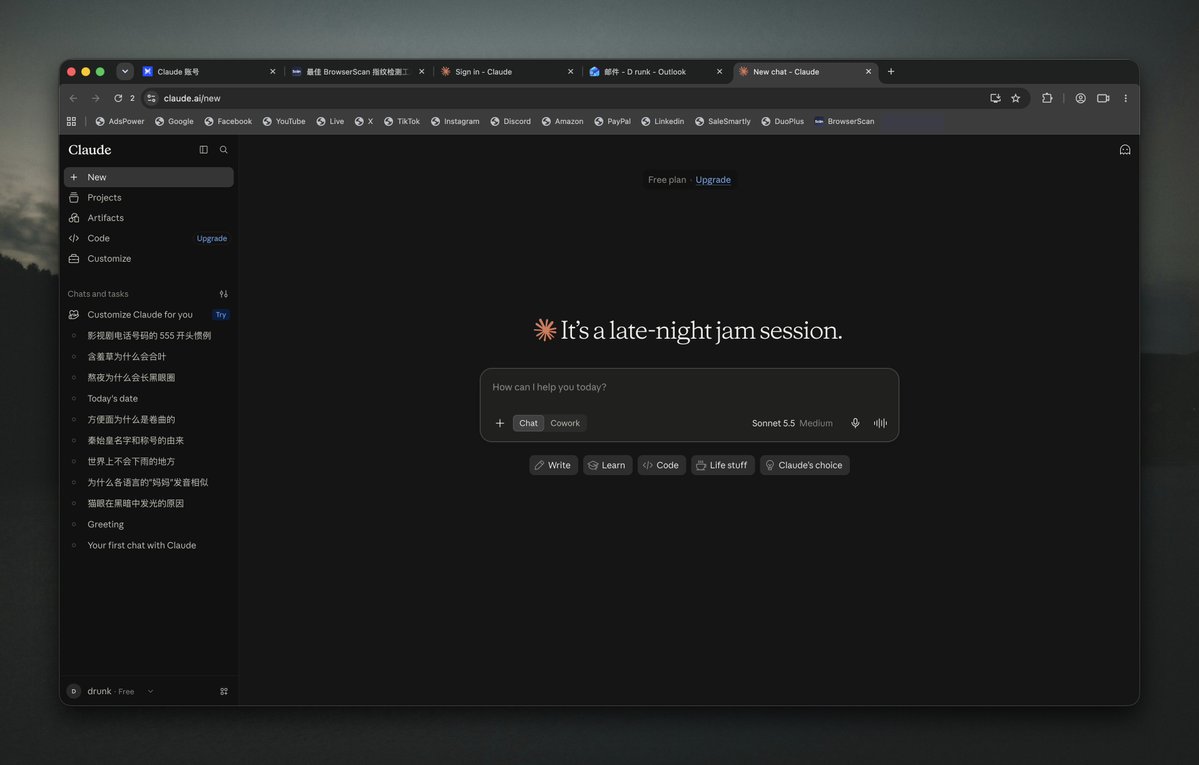1199x765 pixels.
Task: Switch to the Outlook mail tab
Action: [655, 72]
